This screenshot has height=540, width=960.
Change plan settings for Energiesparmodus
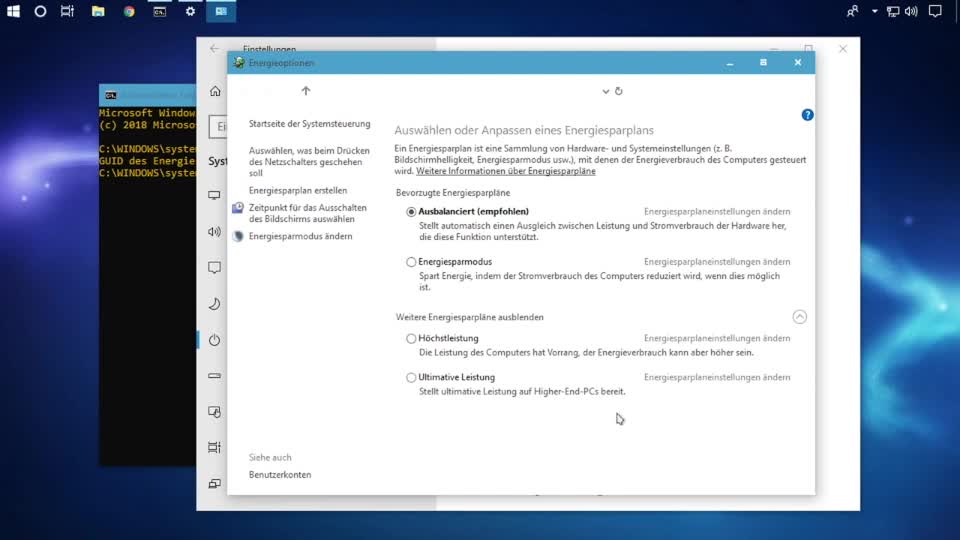point(717,261)
